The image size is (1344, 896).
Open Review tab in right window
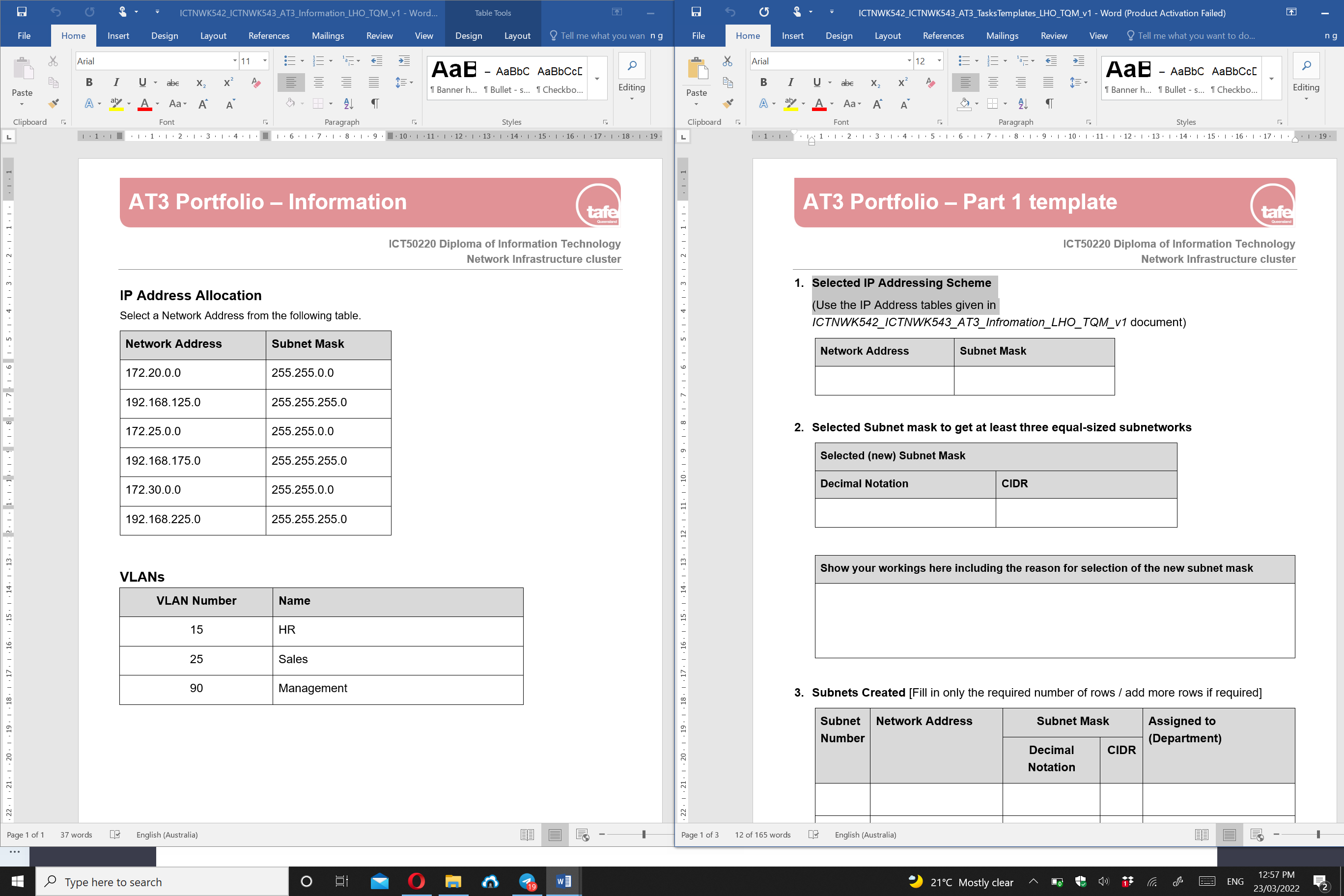point(1054,35)
